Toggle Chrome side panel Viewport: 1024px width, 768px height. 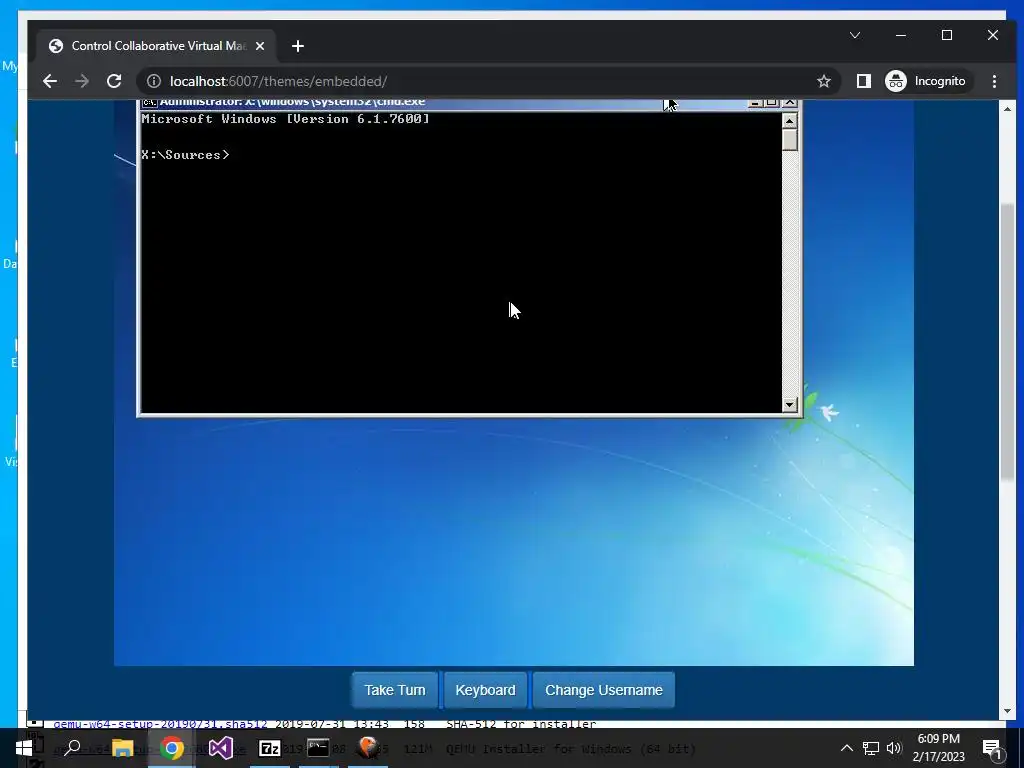coord(863,81)
